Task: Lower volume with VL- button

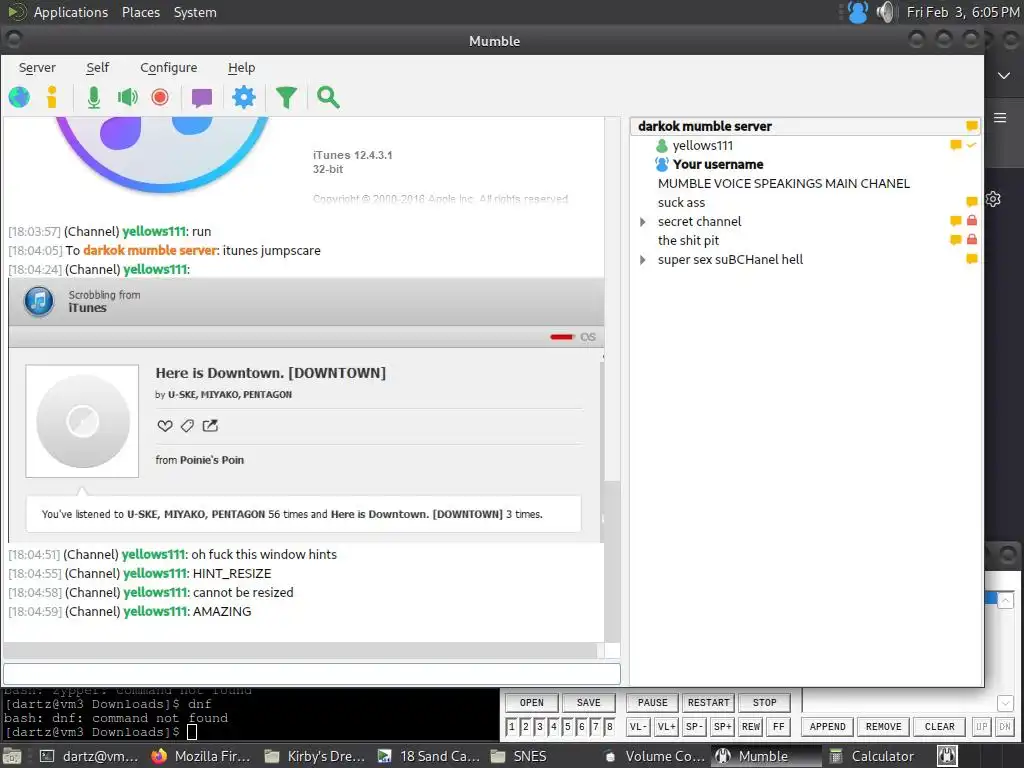Action: click(638, 727)
